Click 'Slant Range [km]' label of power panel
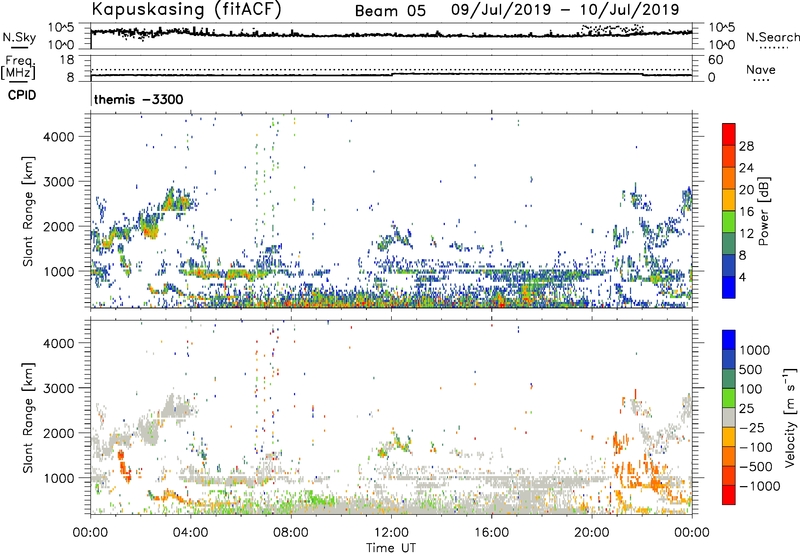 [x=28, y=211]
